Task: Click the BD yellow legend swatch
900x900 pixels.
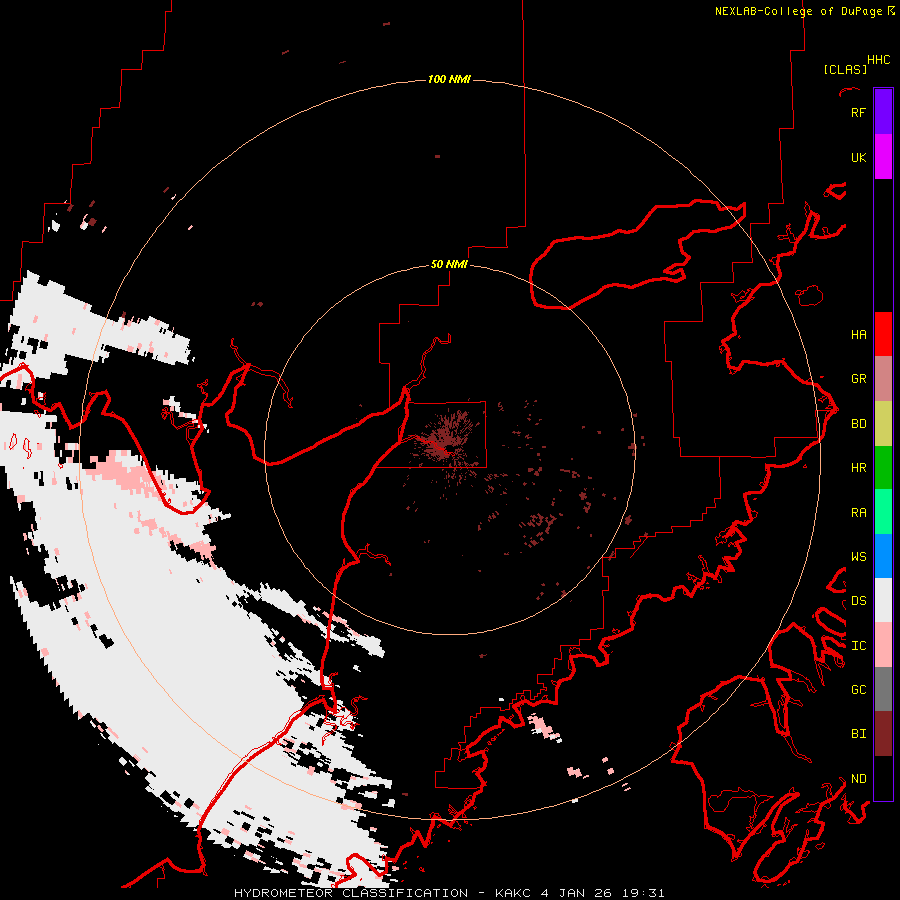Action: [883, 424]
